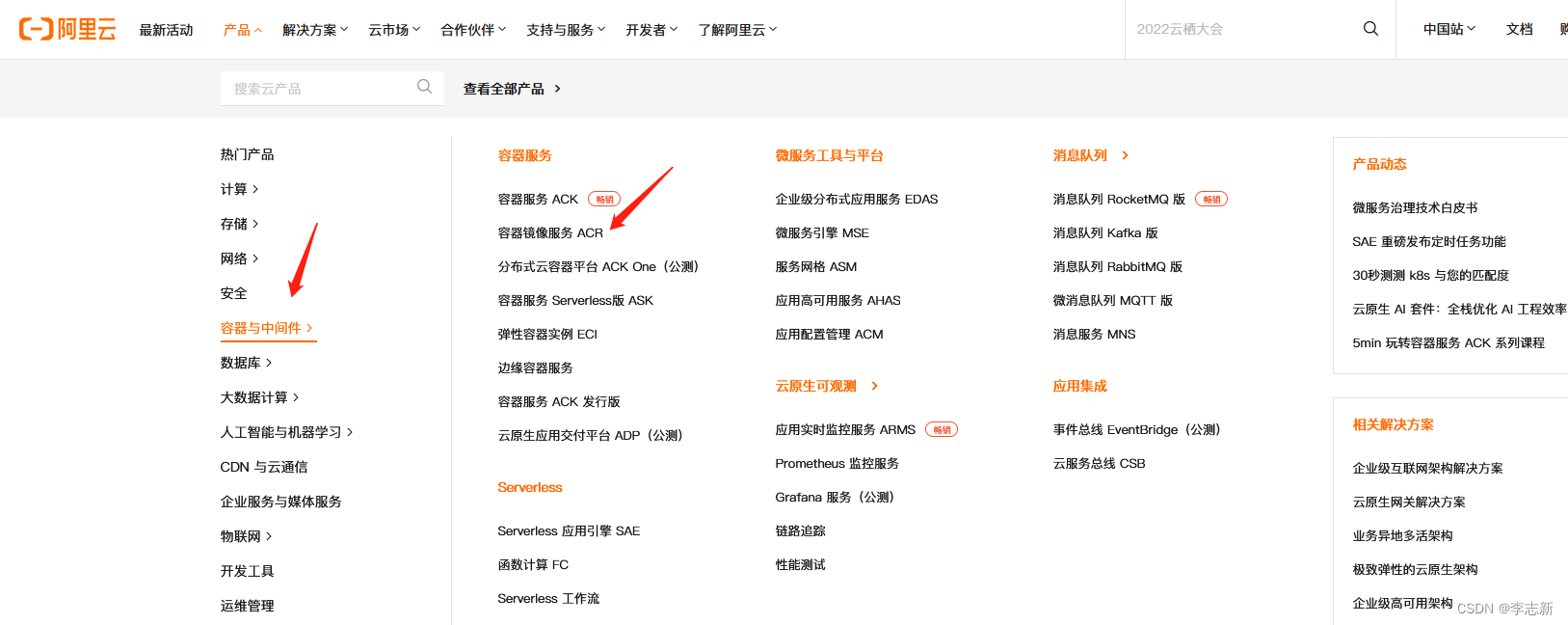This screenshot has height=625, width=1568.
Task: Open 微服务引擎 MSE
Action: coord(822,233)
